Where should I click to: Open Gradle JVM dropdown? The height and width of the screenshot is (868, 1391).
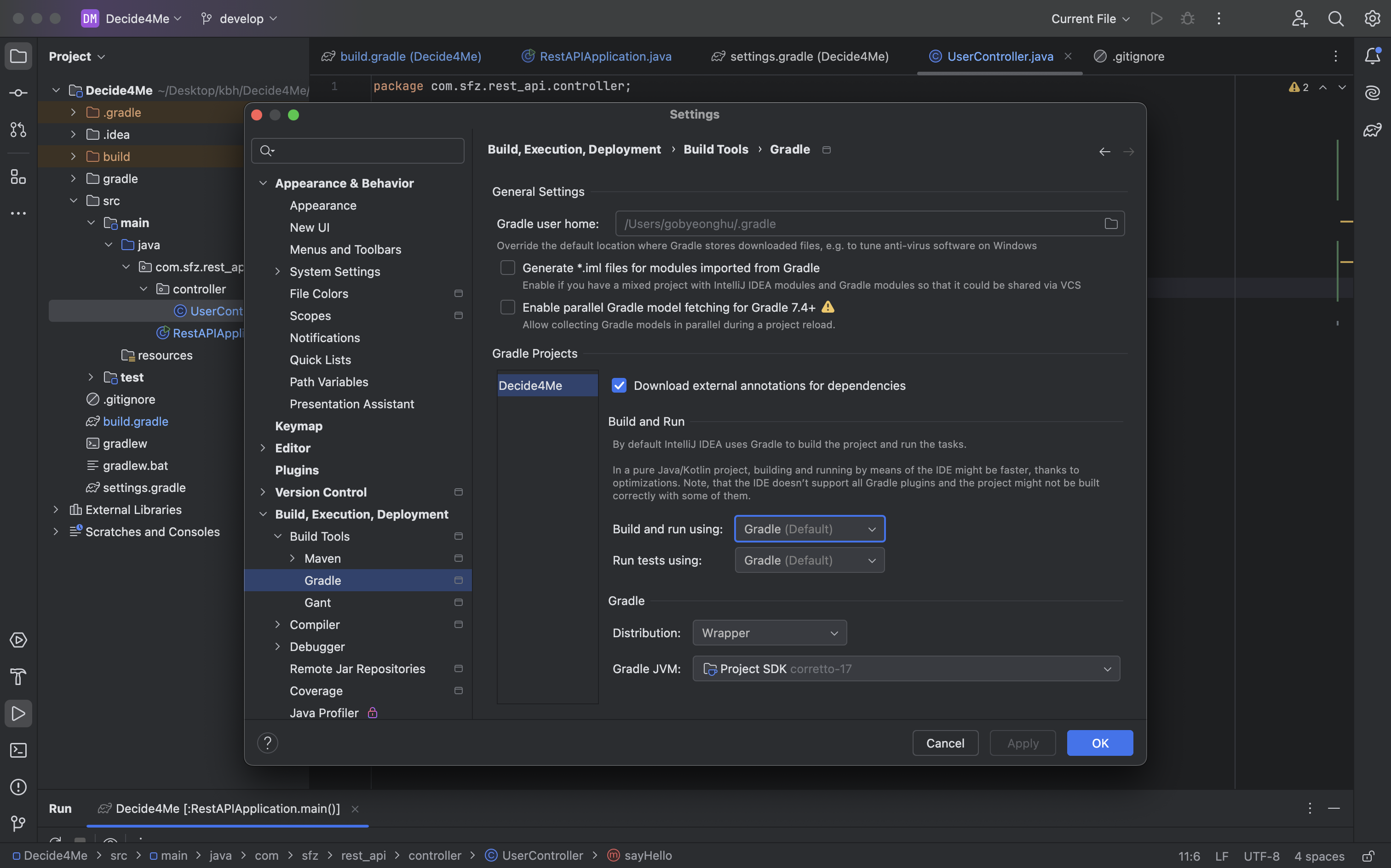pyautogui.click(x=906, y=669)
